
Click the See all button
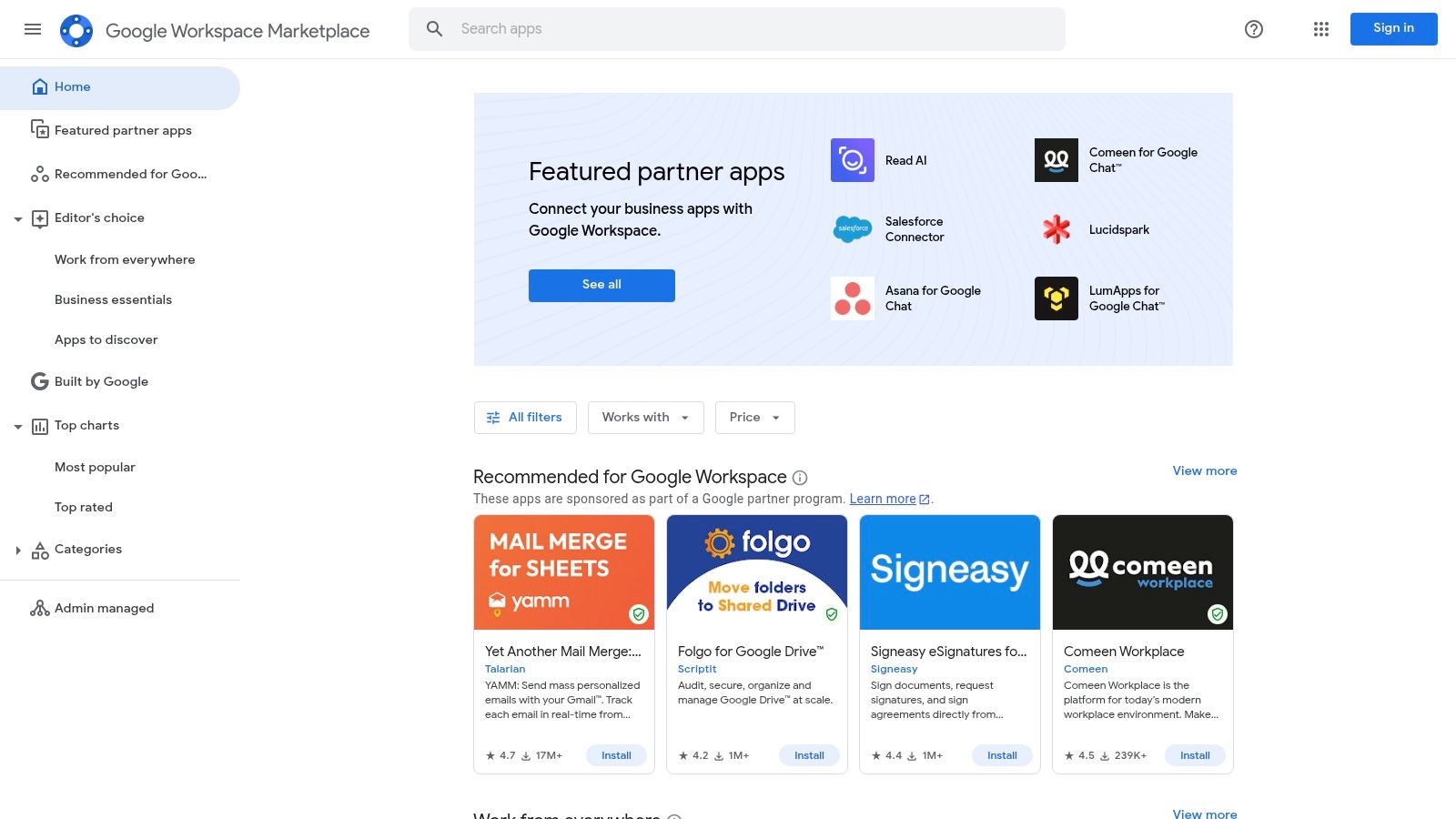(x=602, y=285)
